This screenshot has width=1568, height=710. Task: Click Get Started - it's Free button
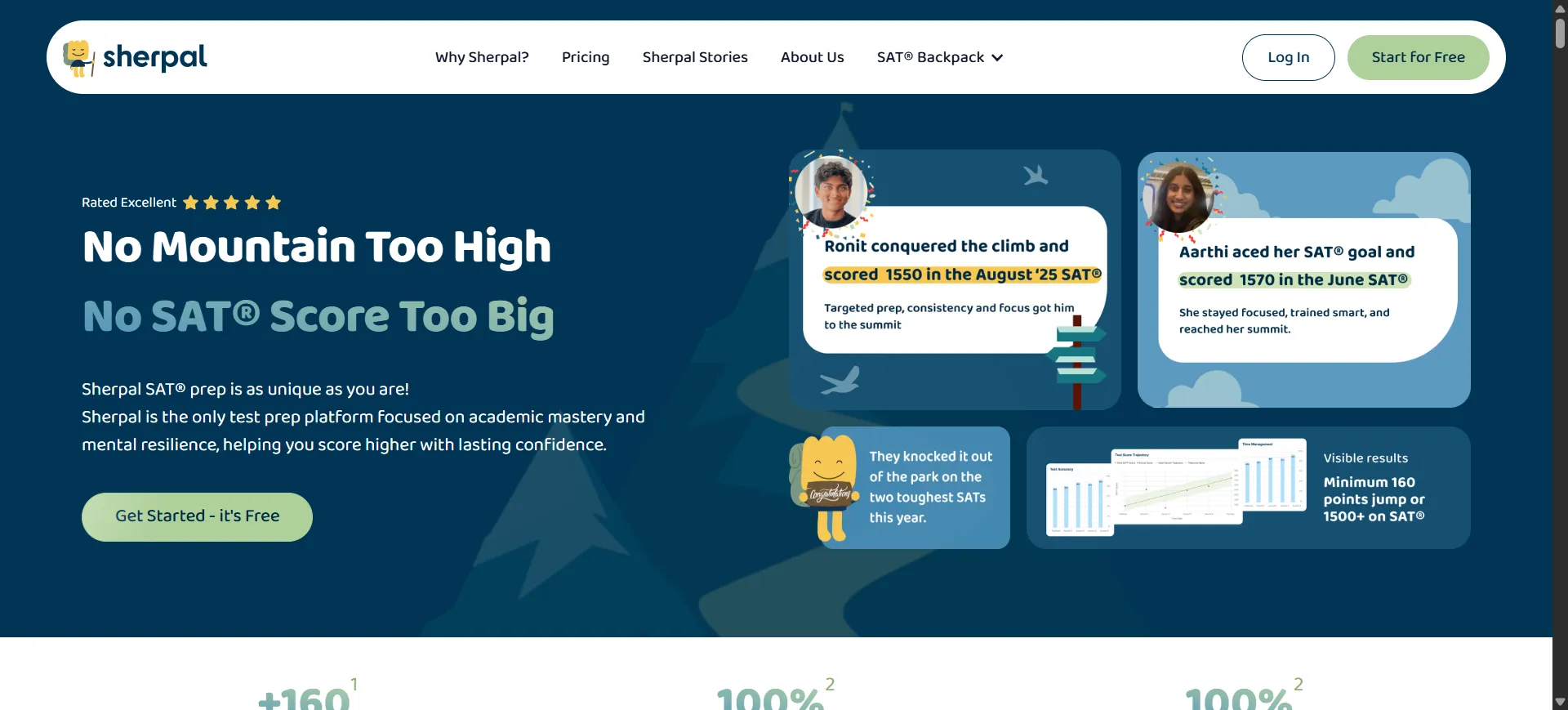[x=197, y=516]
